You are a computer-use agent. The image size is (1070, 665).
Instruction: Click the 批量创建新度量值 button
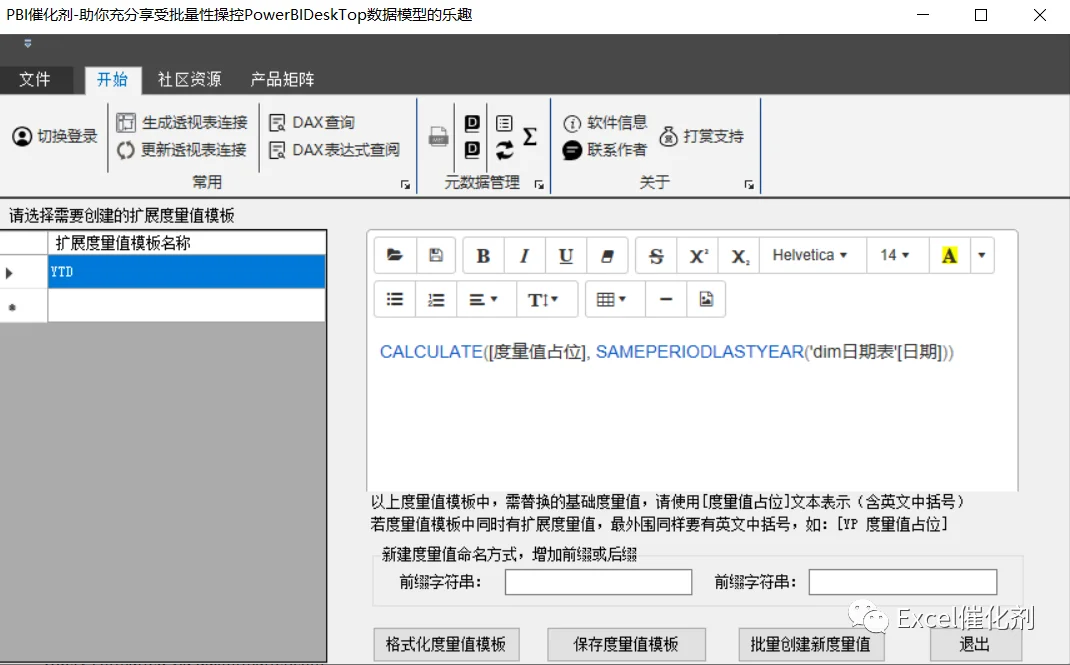pos(811,644)
